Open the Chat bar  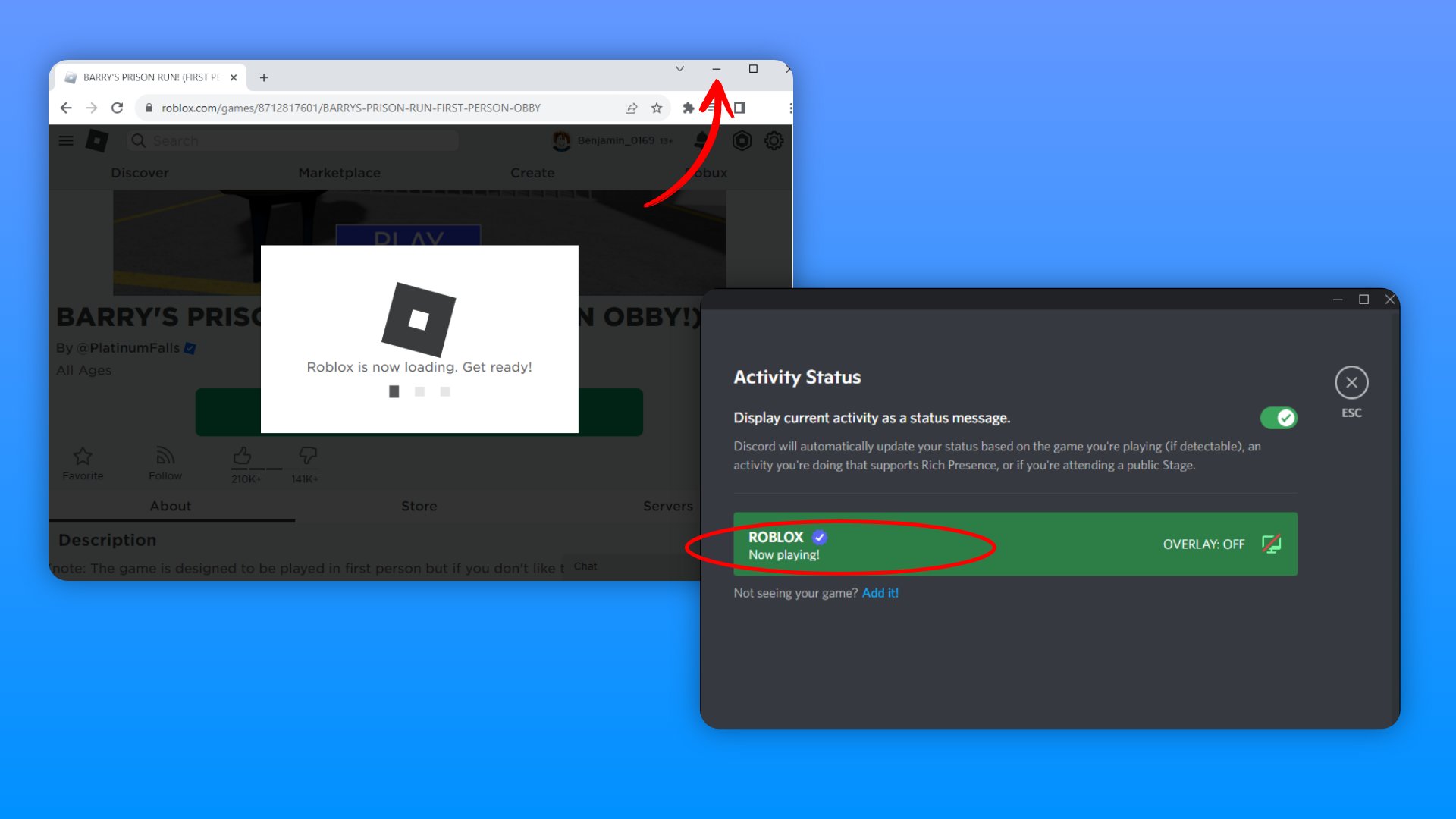pyautogui.click(x=632, y=566)
